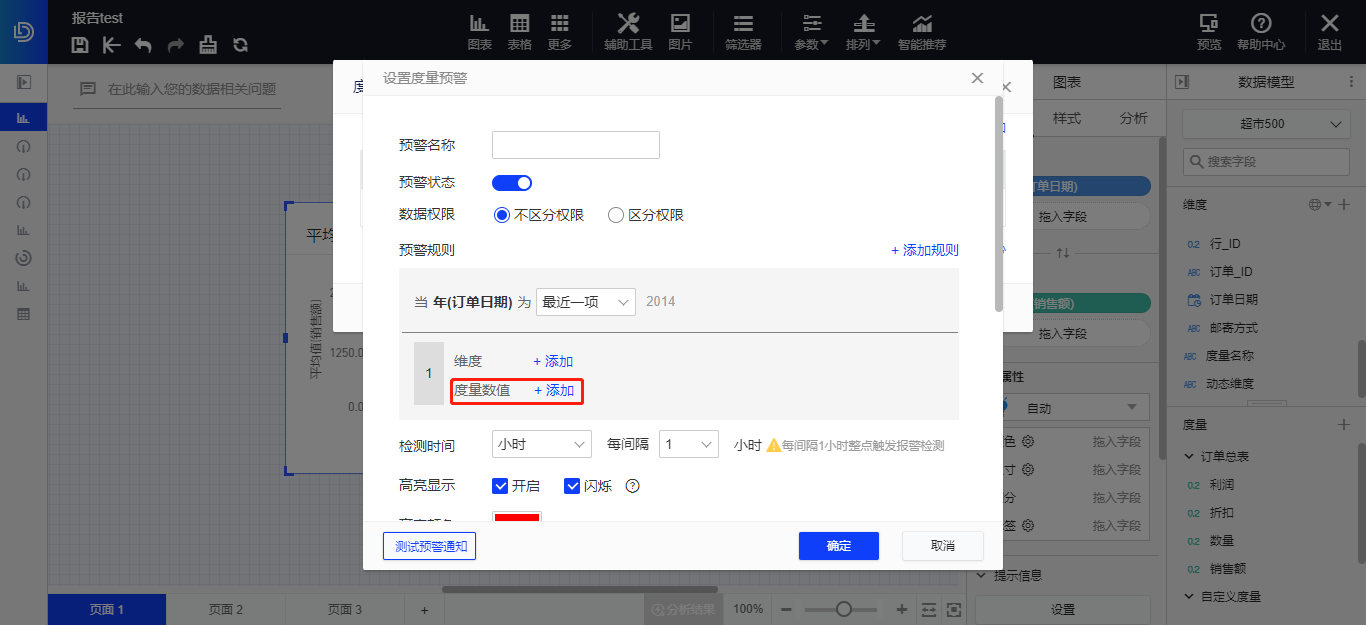1366x625 pixels.
Task: Click the zoom-out minus button
Action: (x=786, y=609)
